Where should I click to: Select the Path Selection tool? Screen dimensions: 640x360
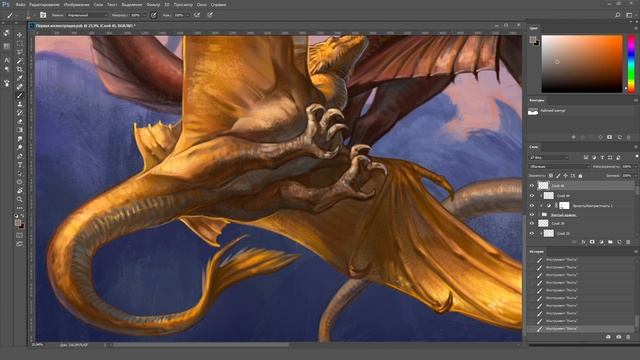coord(20,173)
